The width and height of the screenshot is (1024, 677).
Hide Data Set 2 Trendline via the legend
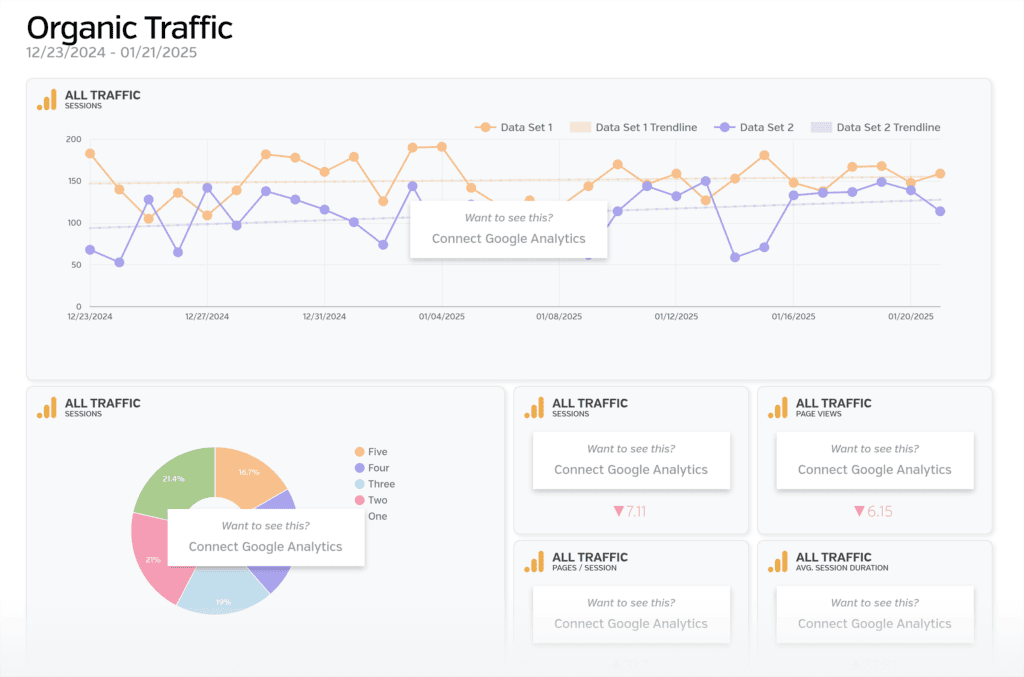(876, 127)
